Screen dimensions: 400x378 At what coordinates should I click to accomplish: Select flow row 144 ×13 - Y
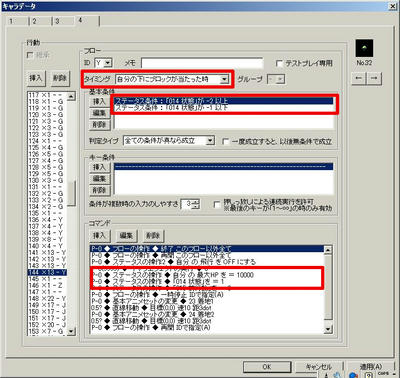47,272
